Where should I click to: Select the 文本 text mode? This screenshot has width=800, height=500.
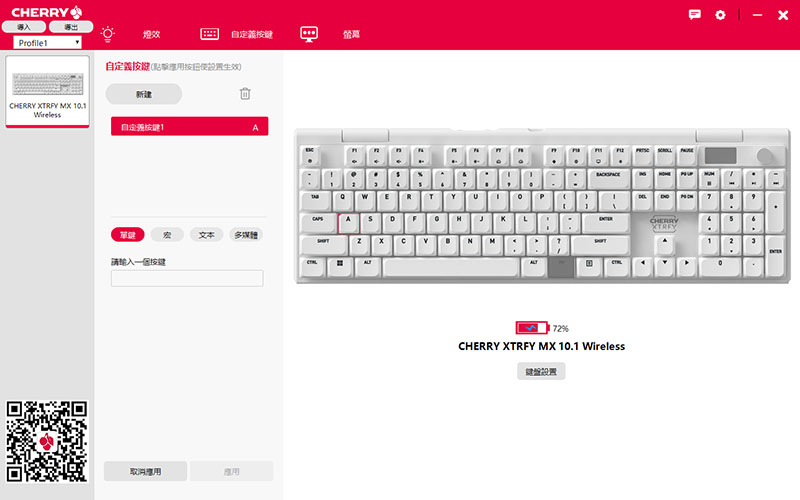[206, 235]
